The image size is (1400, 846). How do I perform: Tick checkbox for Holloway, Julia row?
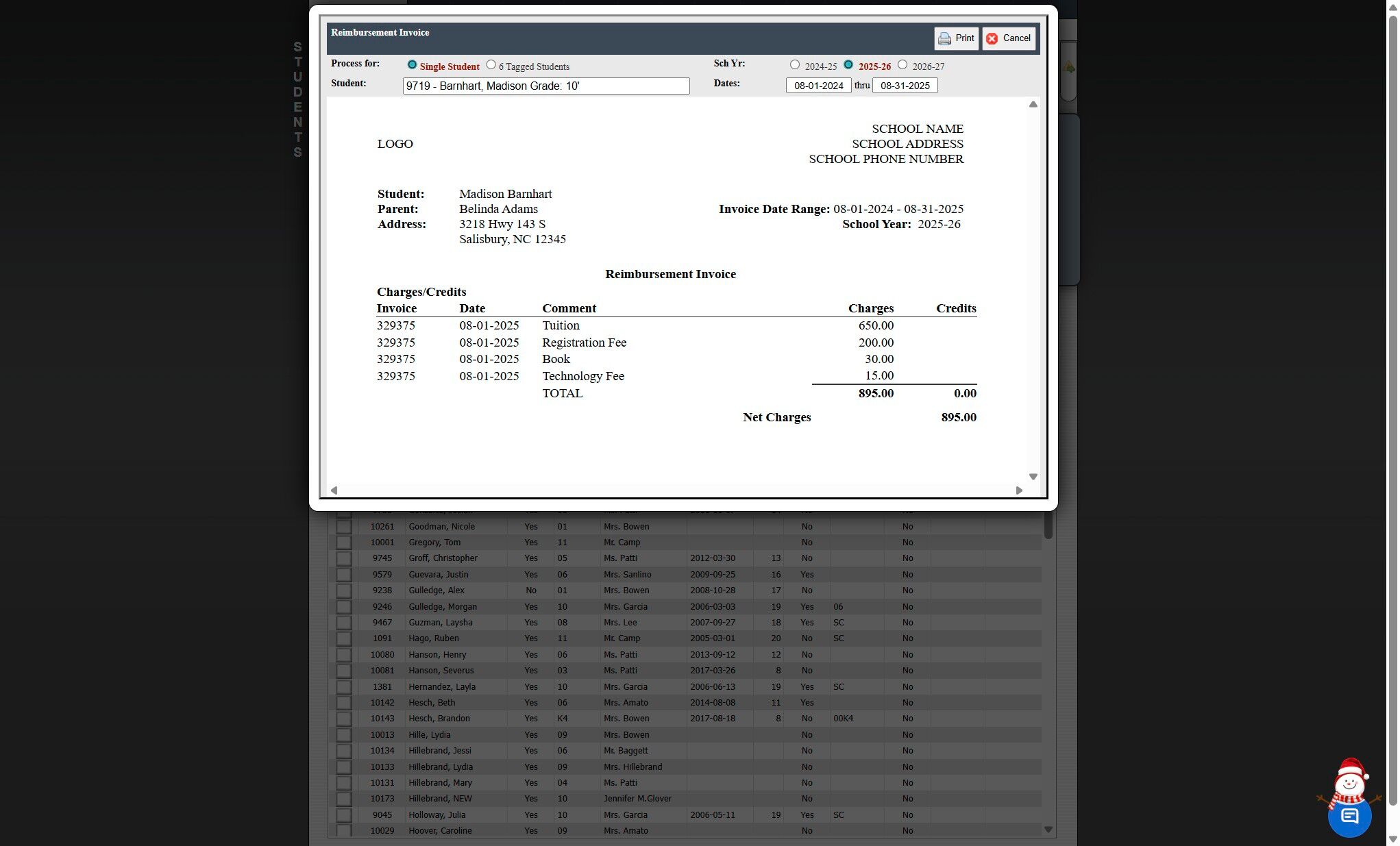(343, 815)
